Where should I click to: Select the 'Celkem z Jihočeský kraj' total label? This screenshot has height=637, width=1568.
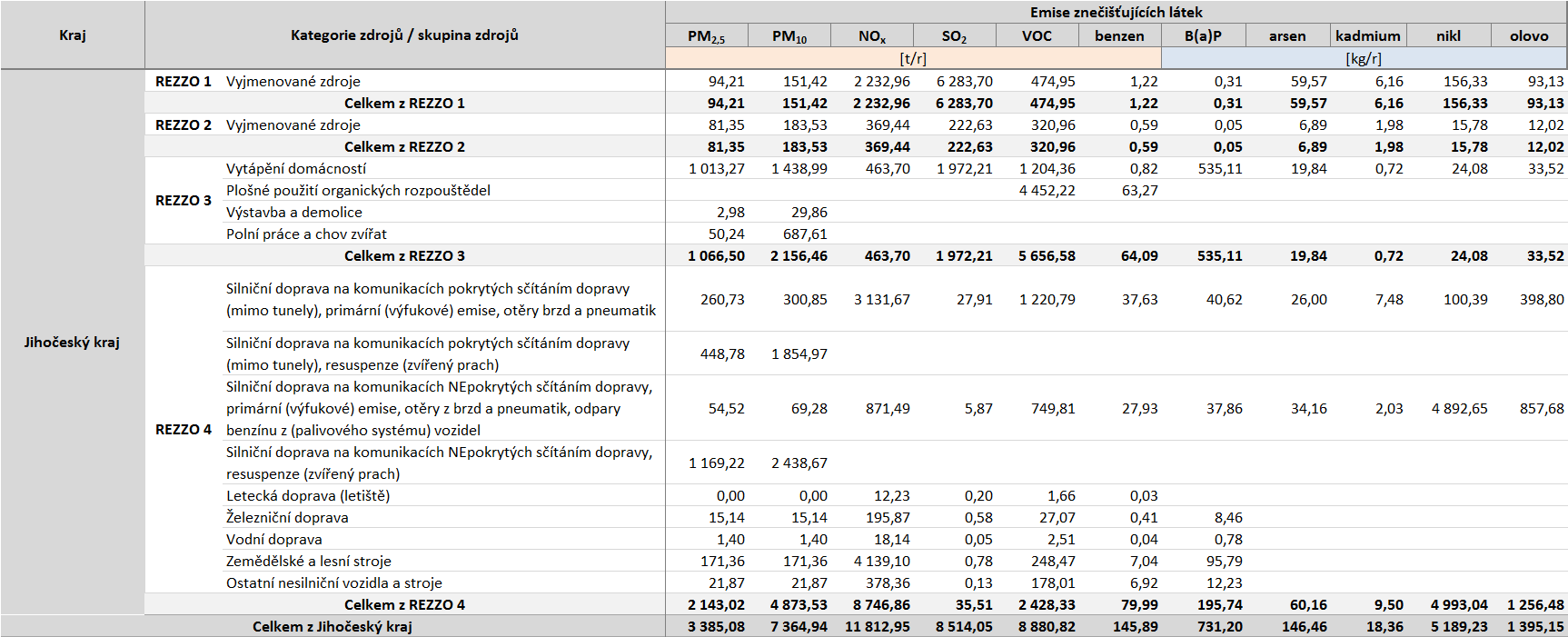click(x=332, y=627)
